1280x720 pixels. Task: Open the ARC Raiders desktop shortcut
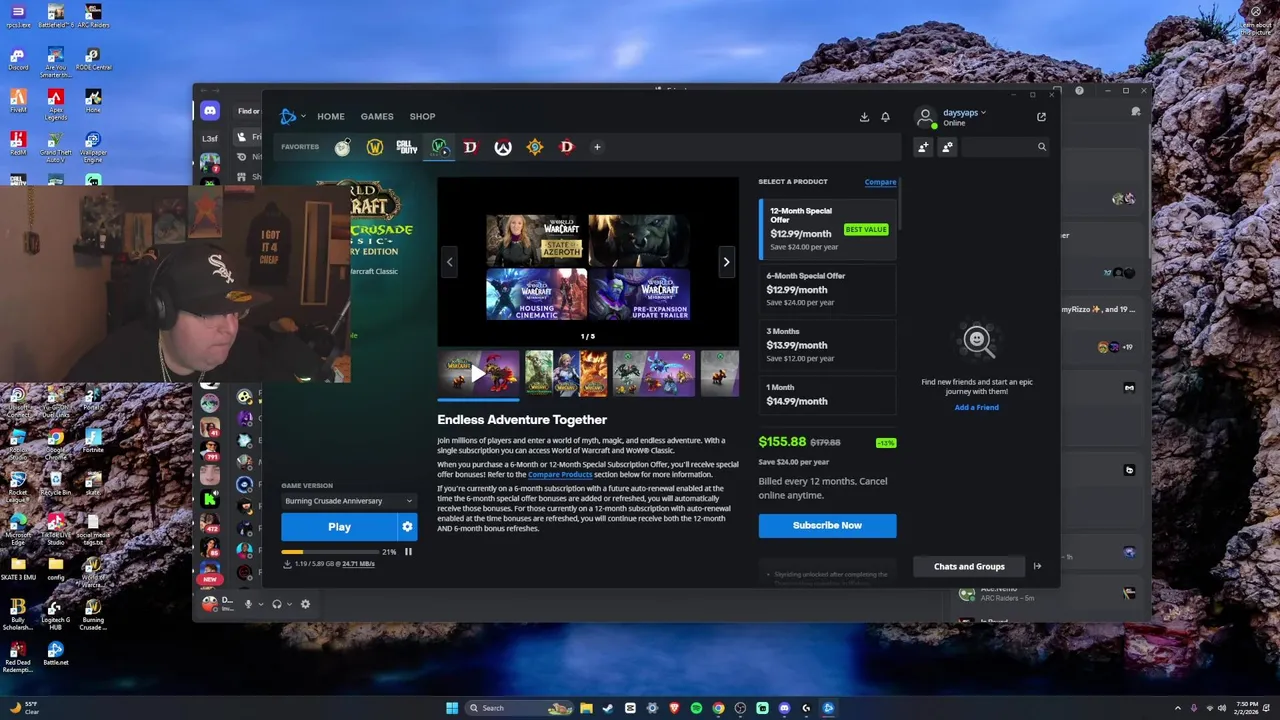pyautogui.click(x=93, y=17)
